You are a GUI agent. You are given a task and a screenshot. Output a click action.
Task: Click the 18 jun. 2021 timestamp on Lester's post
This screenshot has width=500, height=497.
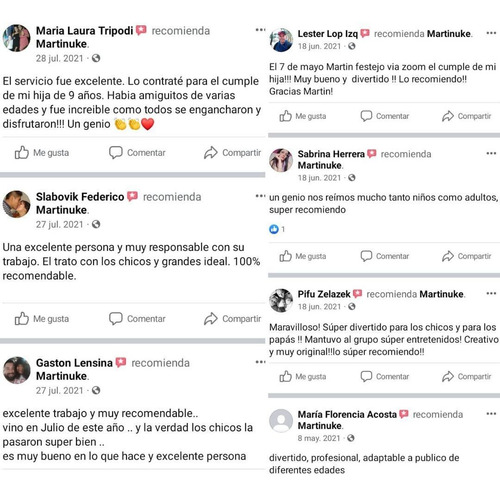point(319,46)
